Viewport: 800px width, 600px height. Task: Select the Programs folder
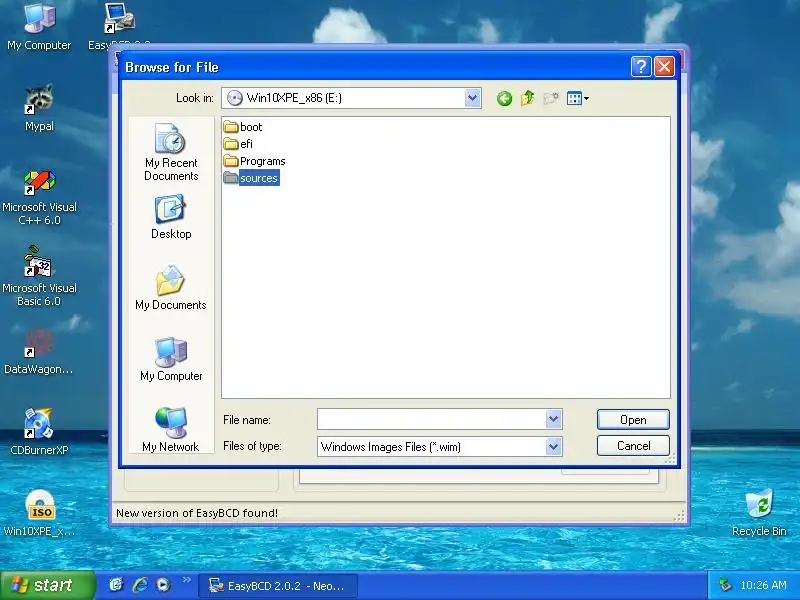click(x=255, y=161)
